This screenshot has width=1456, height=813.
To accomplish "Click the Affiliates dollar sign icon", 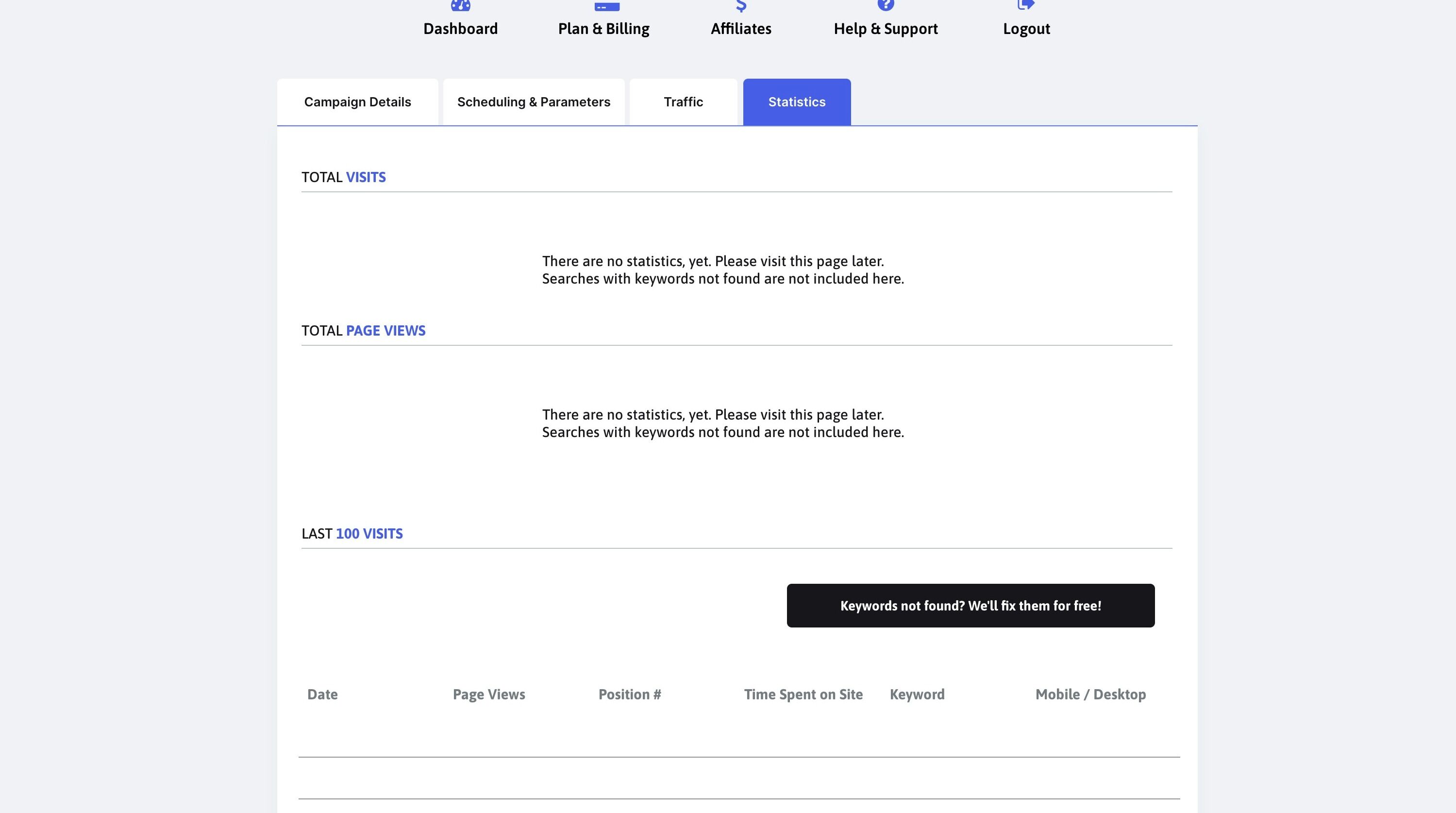I will [x=741, y=6].
